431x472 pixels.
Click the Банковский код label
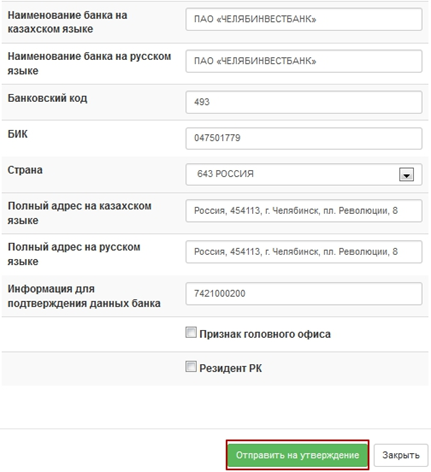[47, 98]
